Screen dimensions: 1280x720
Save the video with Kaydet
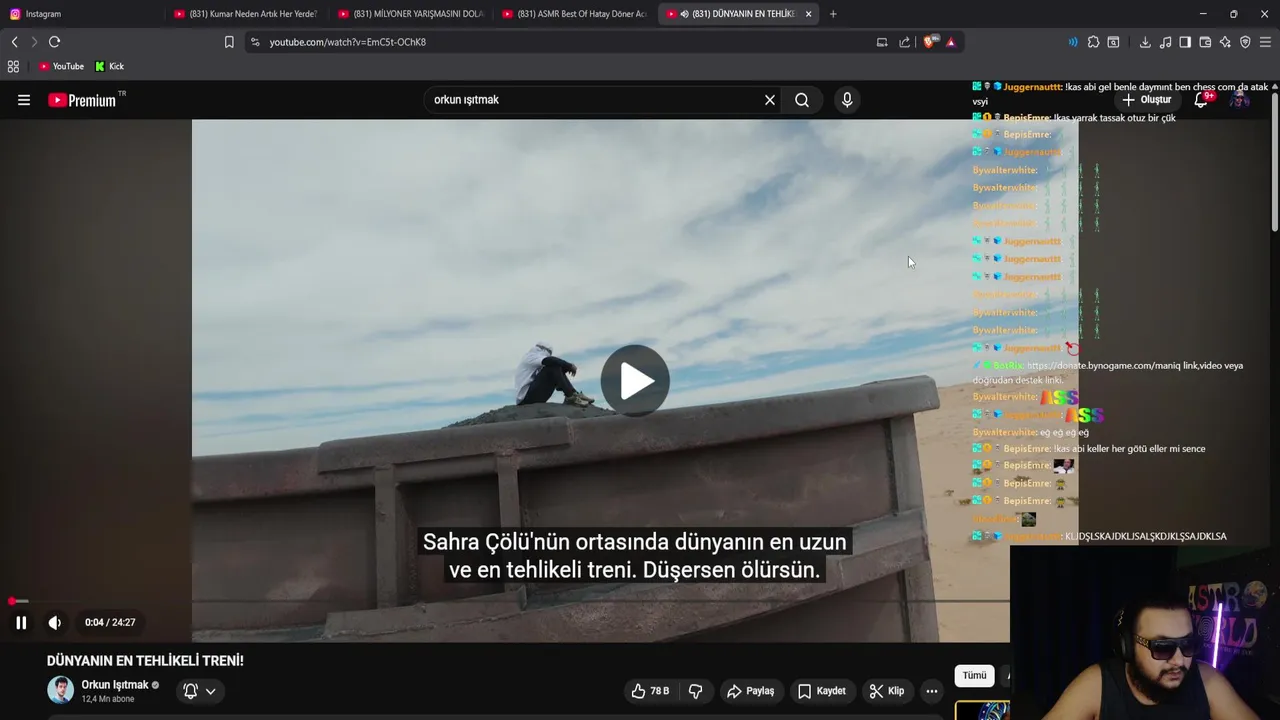822,691
